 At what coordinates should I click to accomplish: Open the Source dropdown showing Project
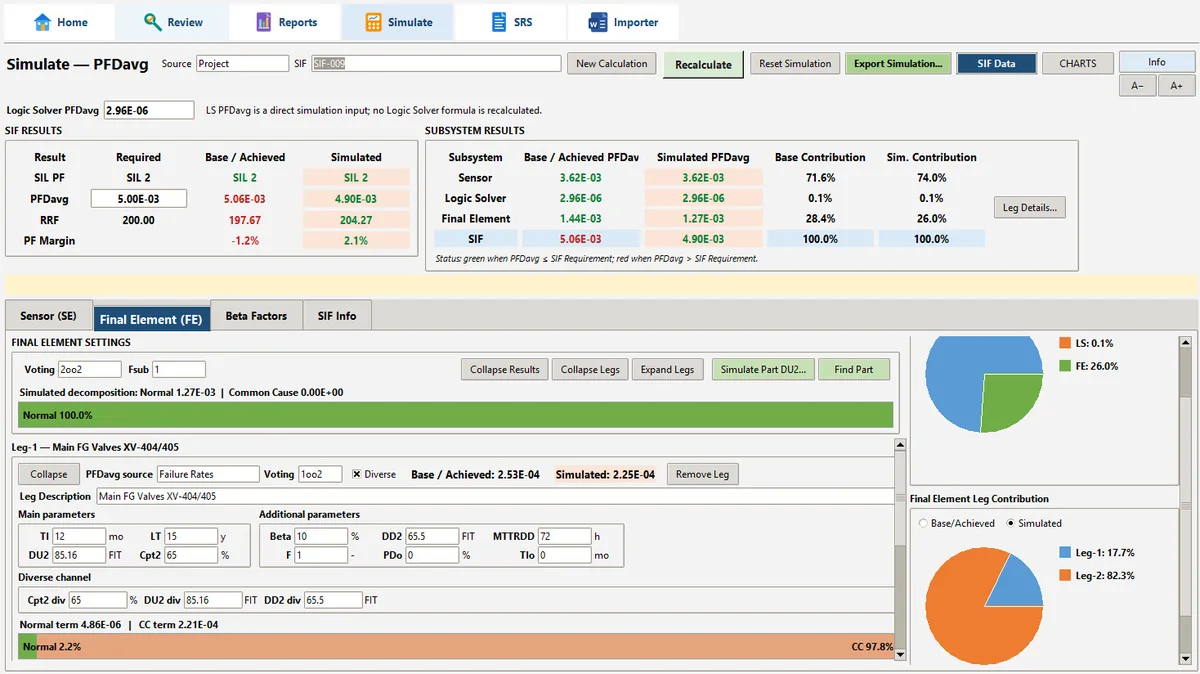click(x=242, y=63)
